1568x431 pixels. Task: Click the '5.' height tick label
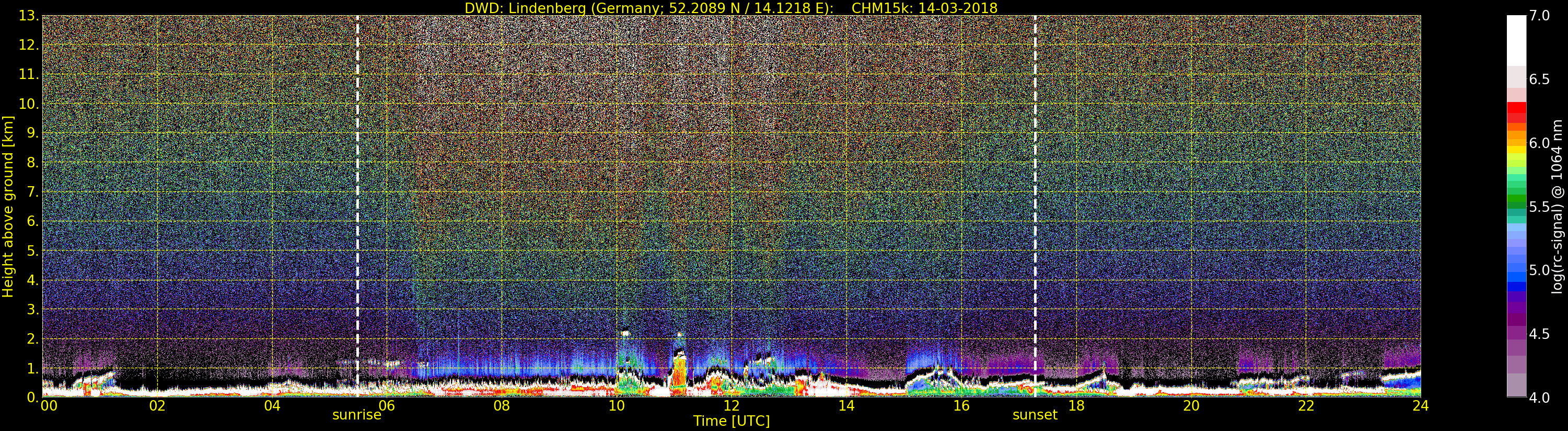point(32,251)
